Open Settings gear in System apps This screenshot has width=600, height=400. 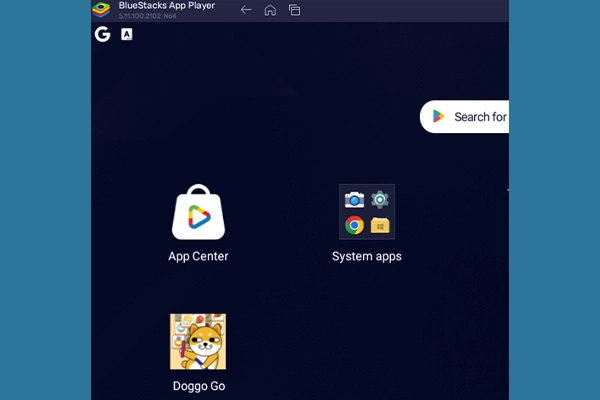pyautogui.click(x=380, y=199)
